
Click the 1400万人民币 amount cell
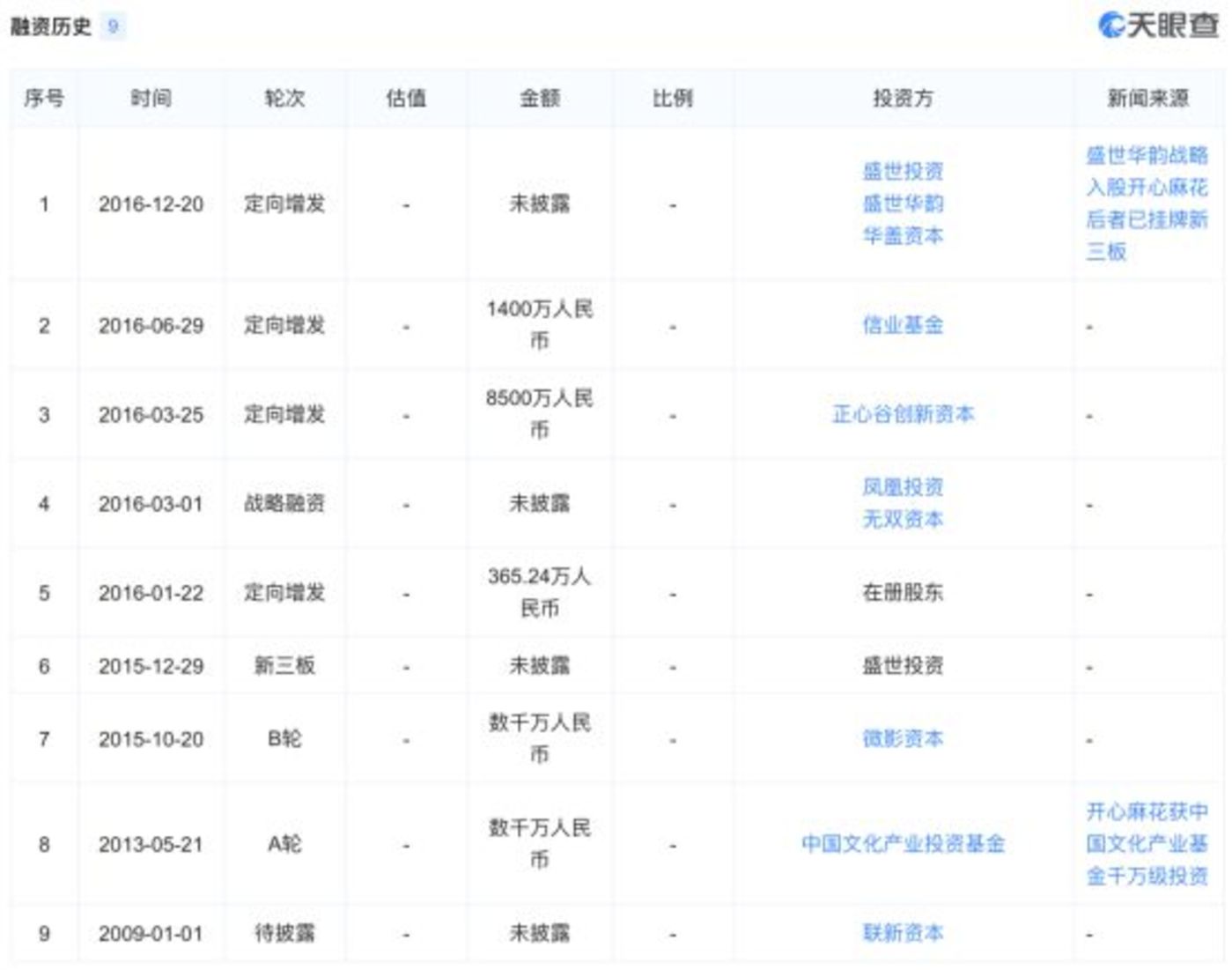540,325
